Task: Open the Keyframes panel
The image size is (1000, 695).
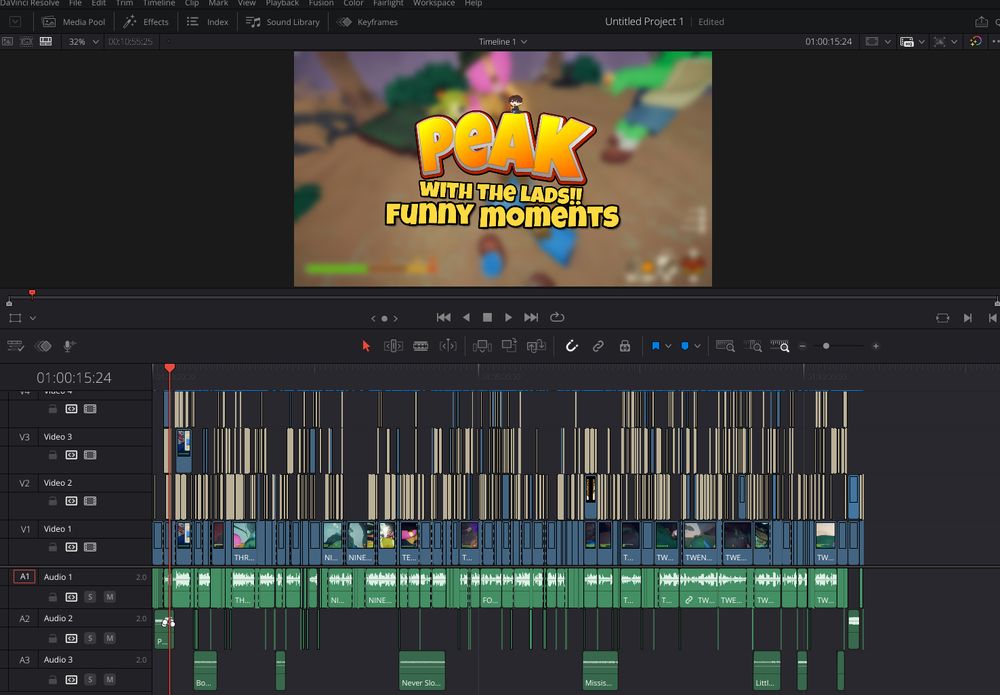Action: [x=367, y=22]
